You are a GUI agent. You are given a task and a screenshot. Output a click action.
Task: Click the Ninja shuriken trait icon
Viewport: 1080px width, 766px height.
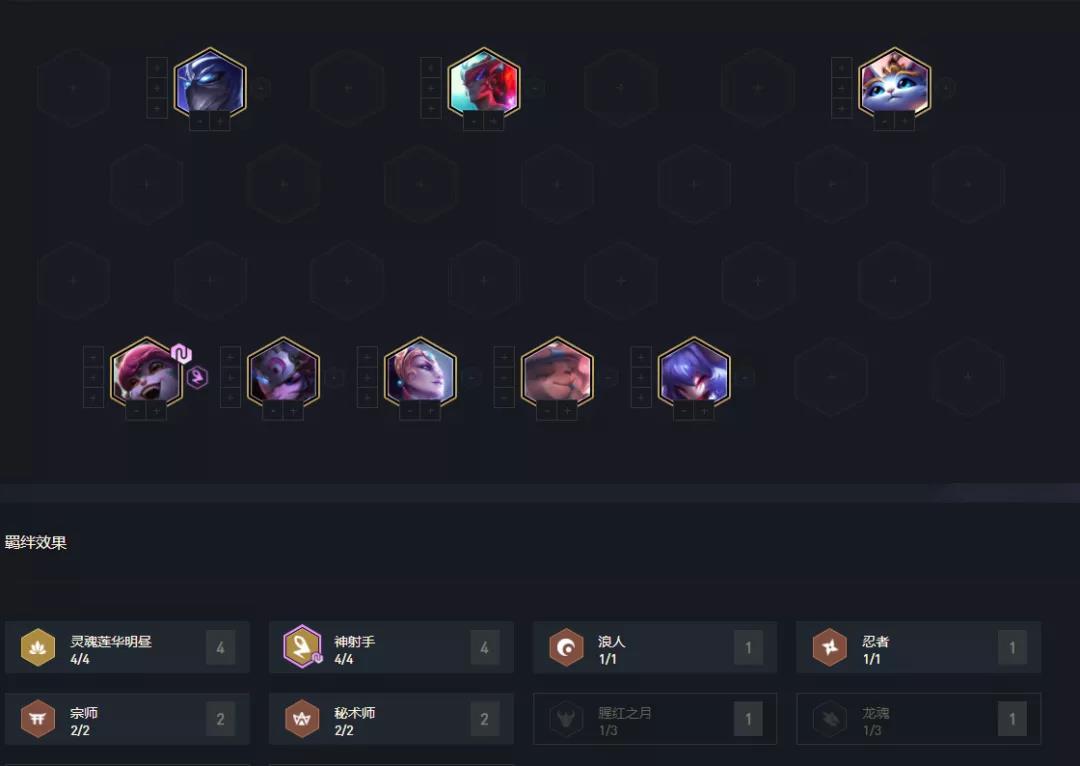click(829, 648)
